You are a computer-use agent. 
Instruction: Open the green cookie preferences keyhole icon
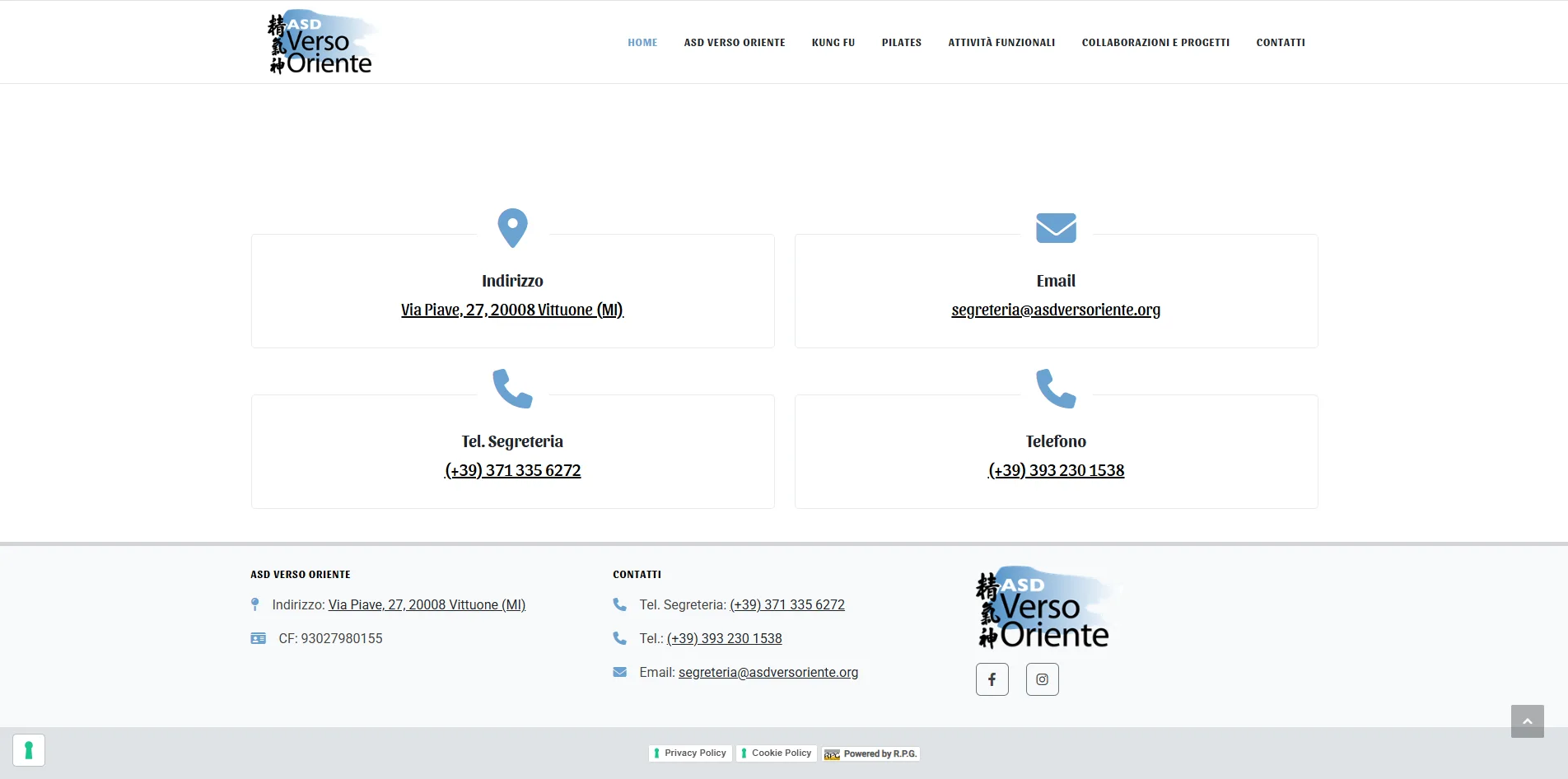(x=29, y=750)
